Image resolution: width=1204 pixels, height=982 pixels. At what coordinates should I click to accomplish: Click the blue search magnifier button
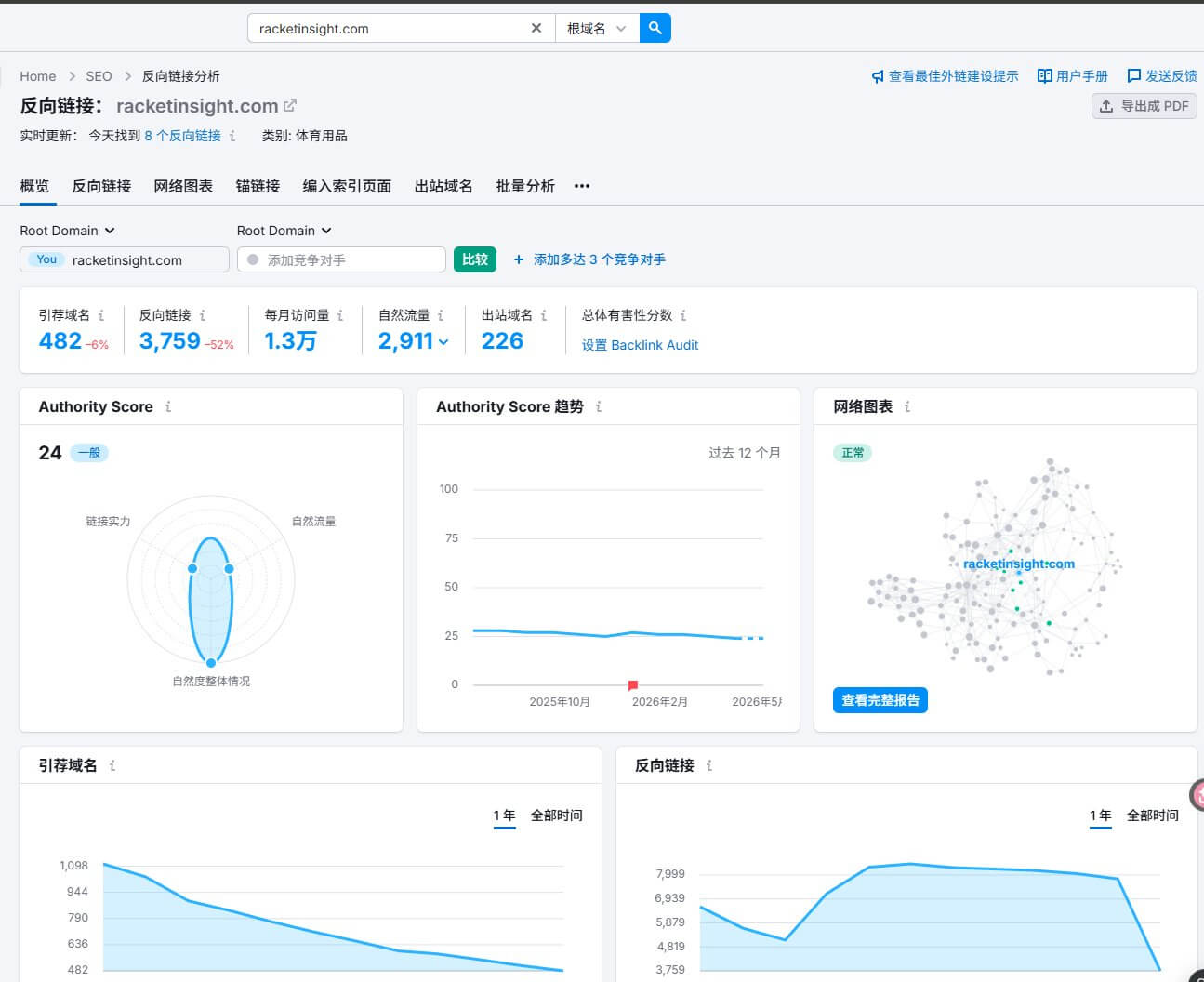click(655, 28)
